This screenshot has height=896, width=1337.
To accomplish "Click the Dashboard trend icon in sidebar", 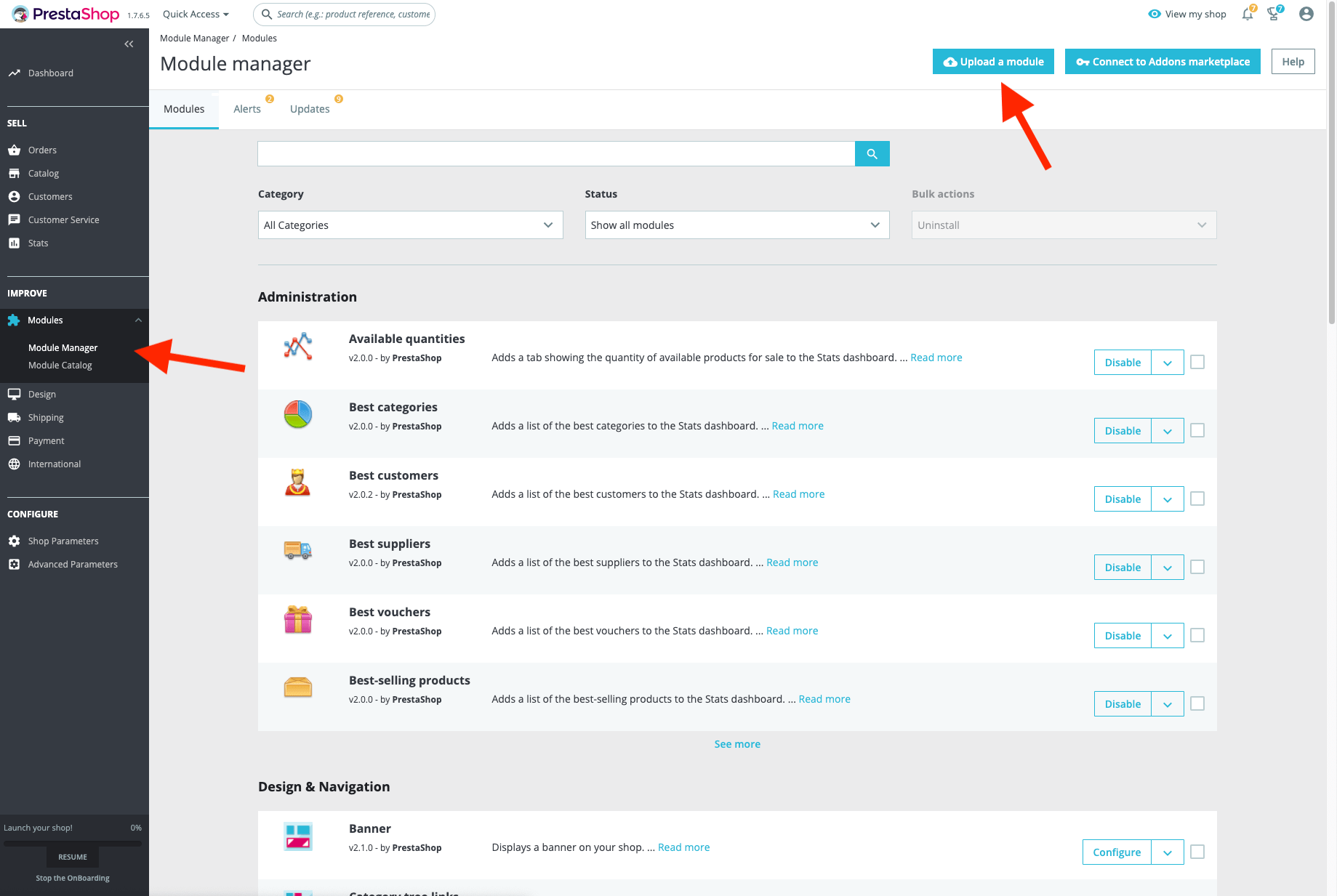I will click(x=14, y=73).
